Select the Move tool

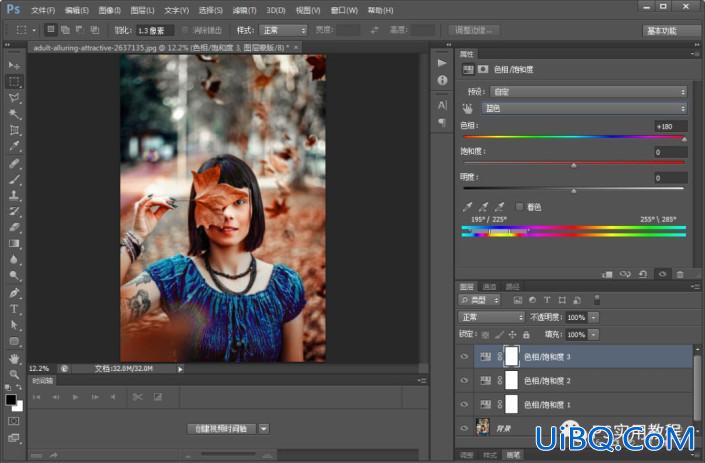[14, 66]
